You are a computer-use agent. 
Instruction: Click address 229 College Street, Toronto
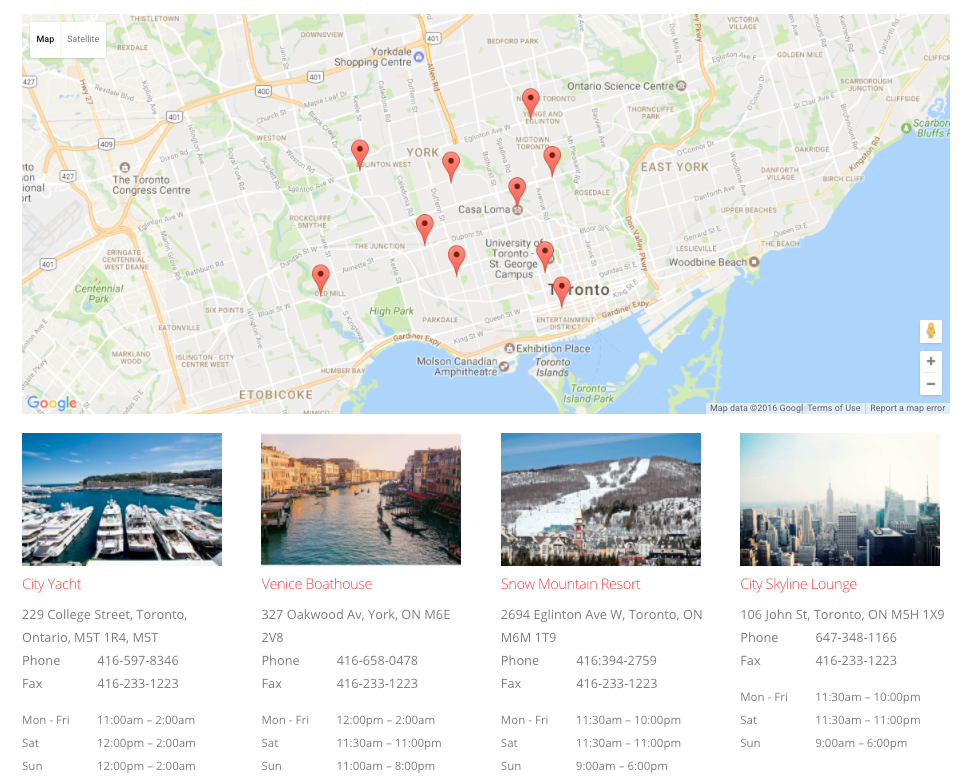(x=105, y=626)
